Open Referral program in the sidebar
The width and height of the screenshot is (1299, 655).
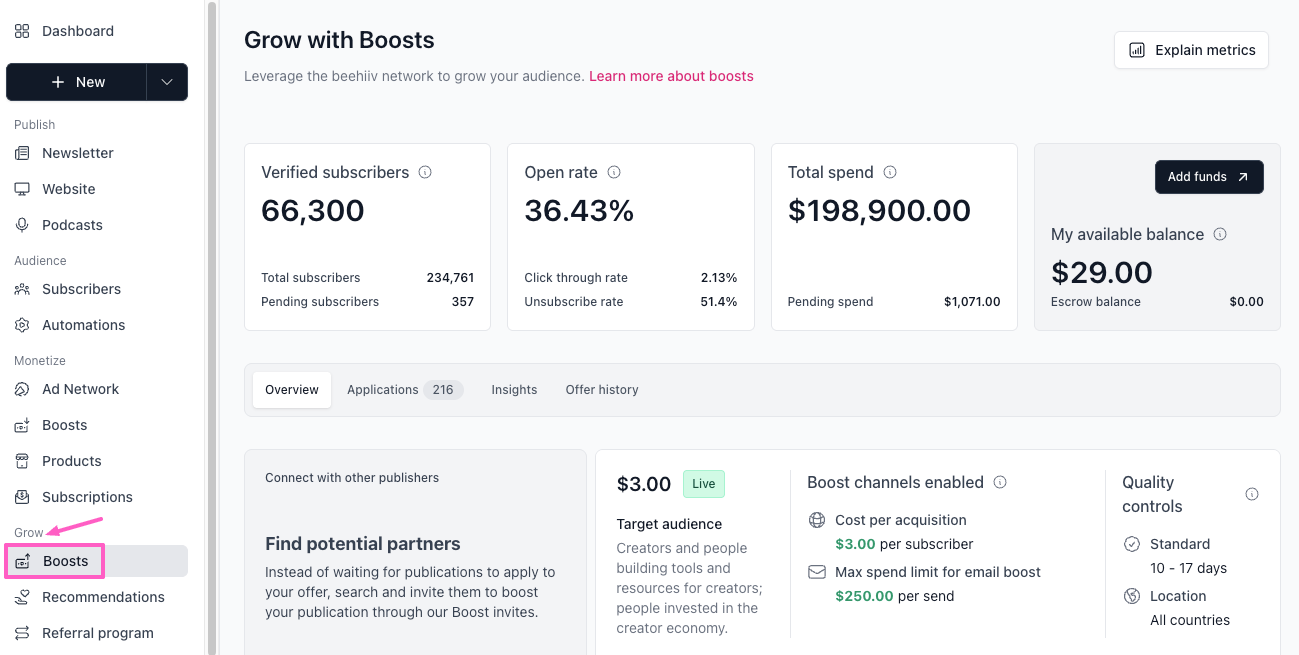[x=97, y=633]
